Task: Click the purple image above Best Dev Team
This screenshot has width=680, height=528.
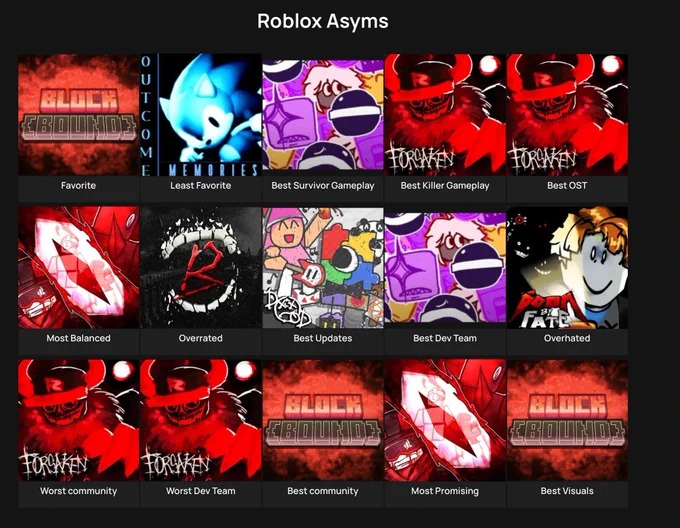Action: point(445,267)
